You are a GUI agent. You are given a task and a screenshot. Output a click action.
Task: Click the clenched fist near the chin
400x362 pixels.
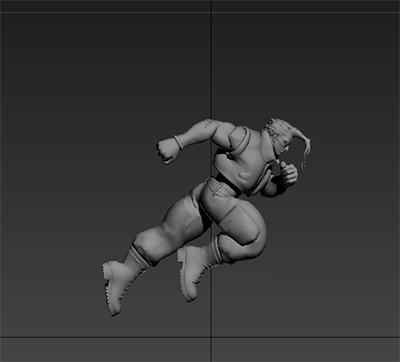click(x=289, y=173)
